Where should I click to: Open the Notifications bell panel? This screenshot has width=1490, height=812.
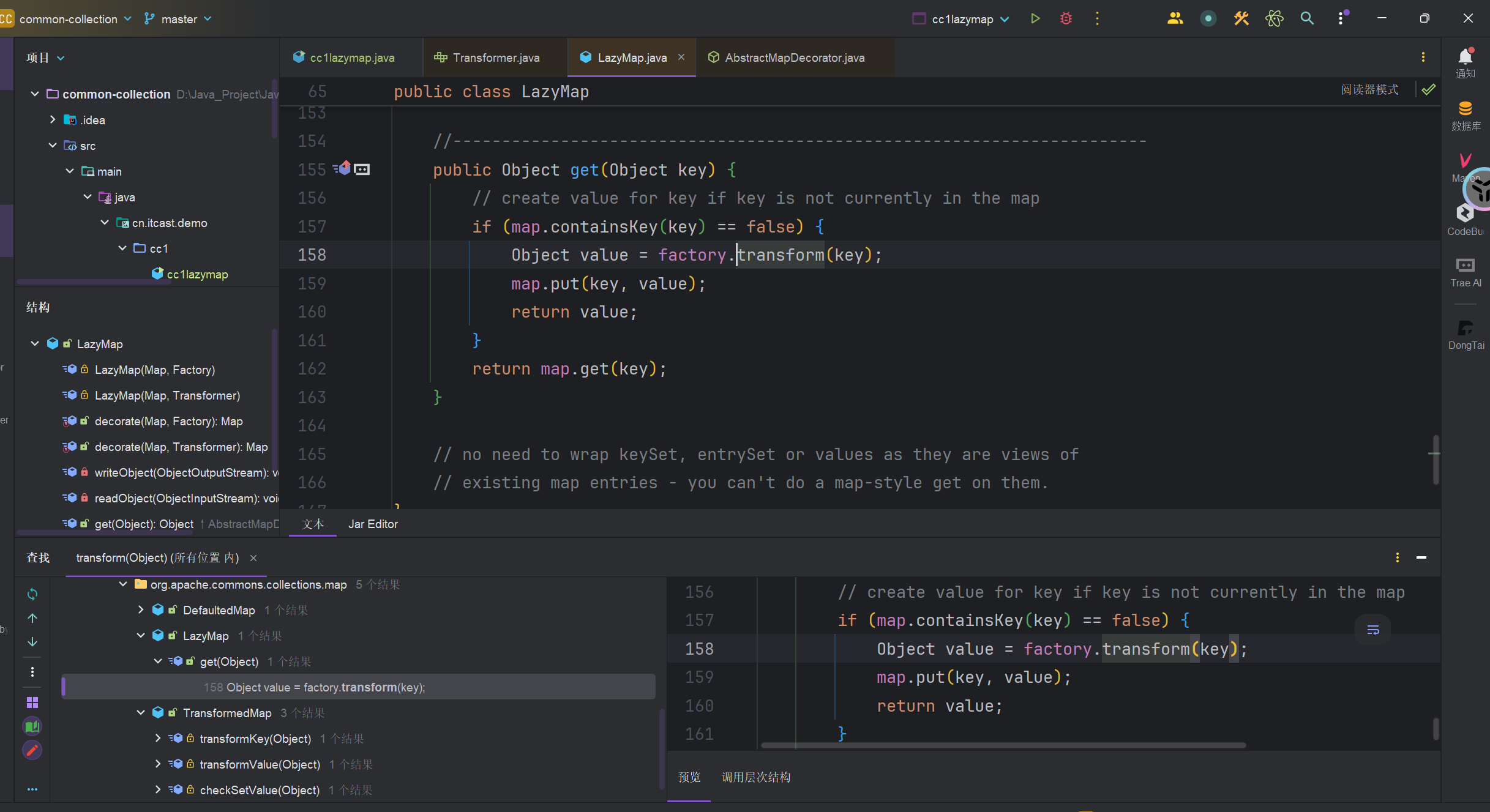point(1465,62)
